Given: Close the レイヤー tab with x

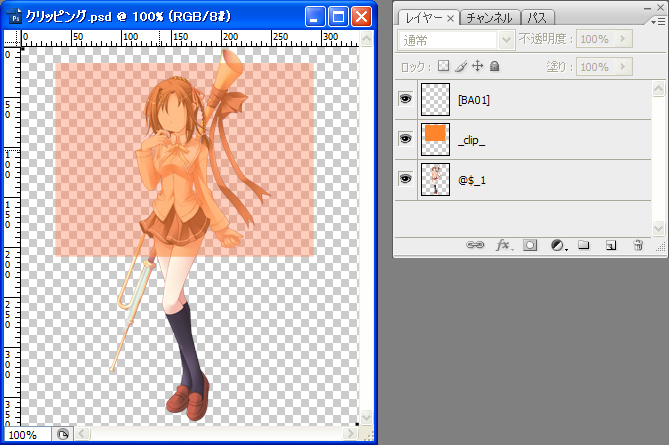Looking at the screenshot, I should coord(450,18).
